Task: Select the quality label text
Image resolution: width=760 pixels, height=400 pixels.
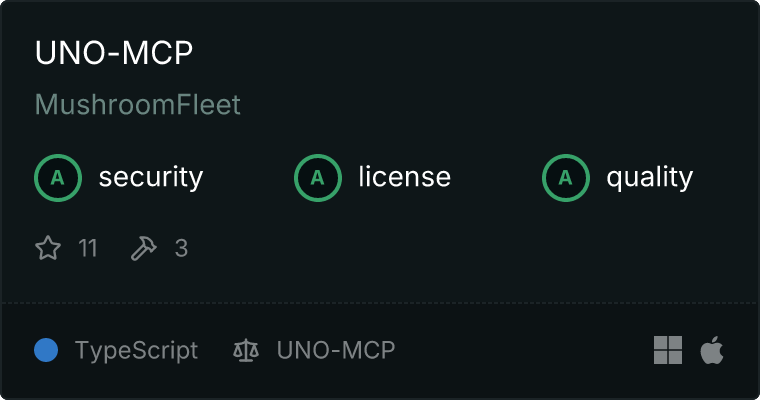Action: (649, 178)
